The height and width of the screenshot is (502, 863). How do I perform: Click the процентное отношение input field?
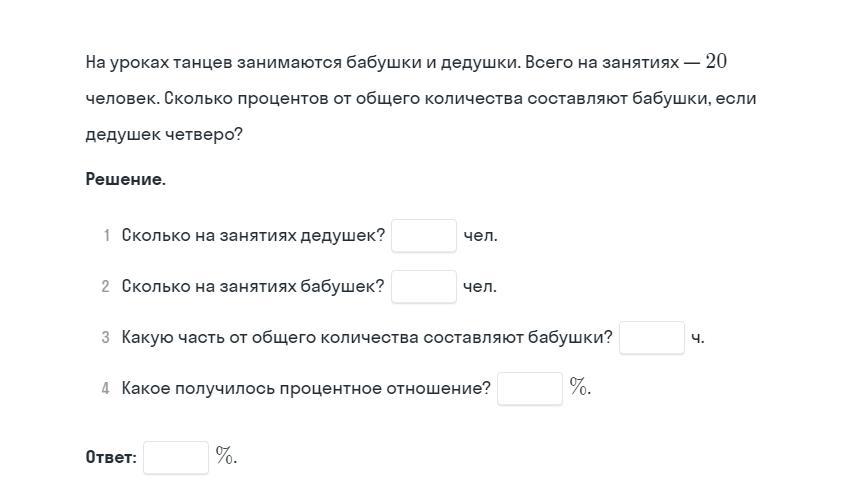tap(530, 389)
